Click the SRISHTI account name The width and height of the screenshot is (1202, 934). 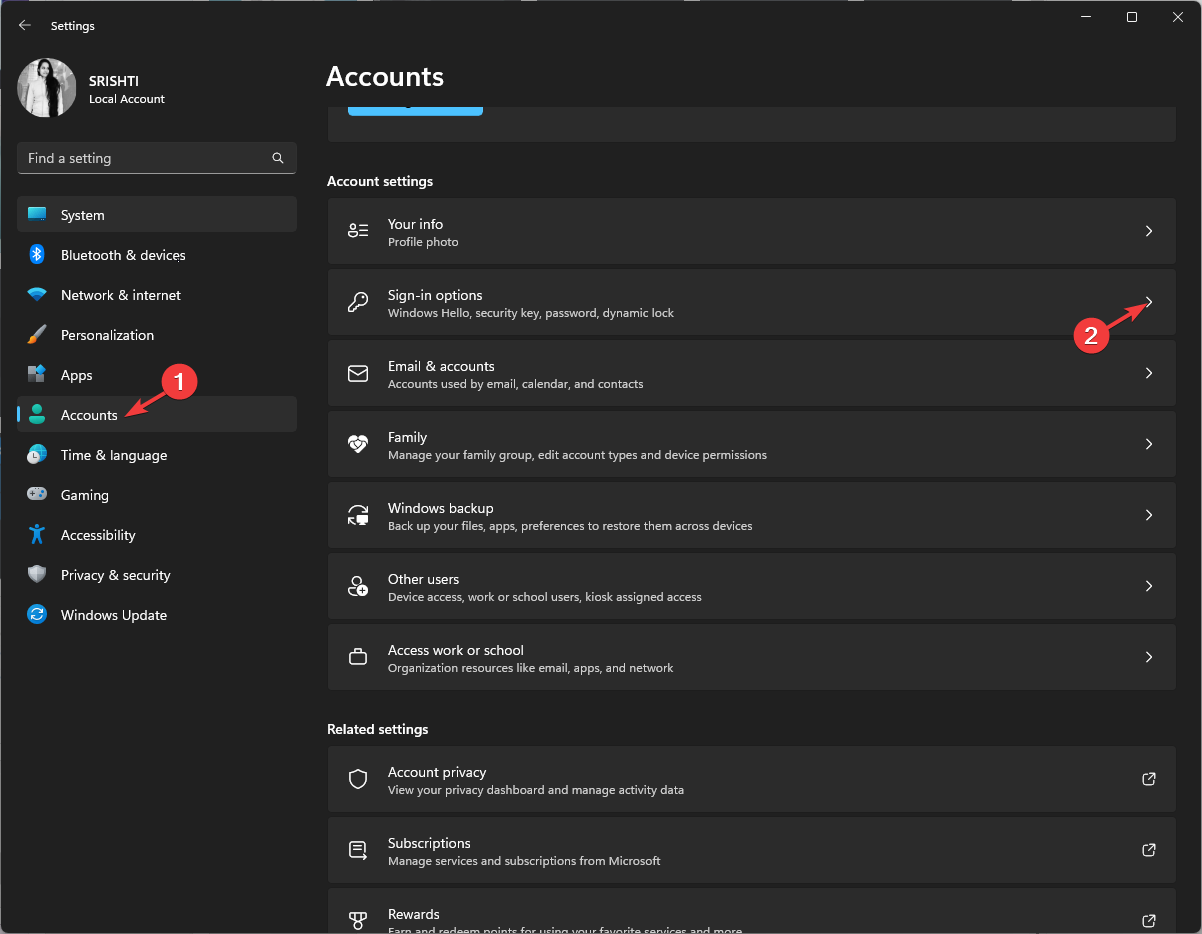[x=114, y=82]
